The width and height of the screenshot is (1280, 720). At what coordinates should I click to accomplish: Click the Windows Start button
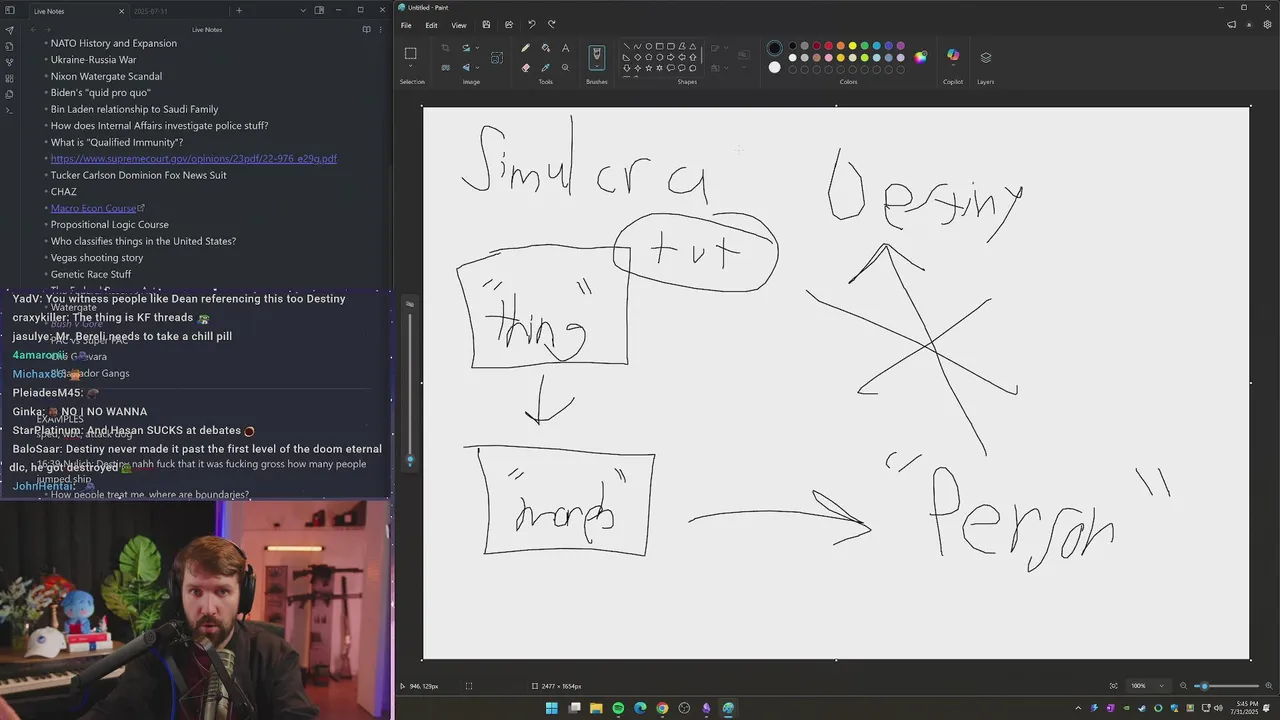click(x=551, y=708)
